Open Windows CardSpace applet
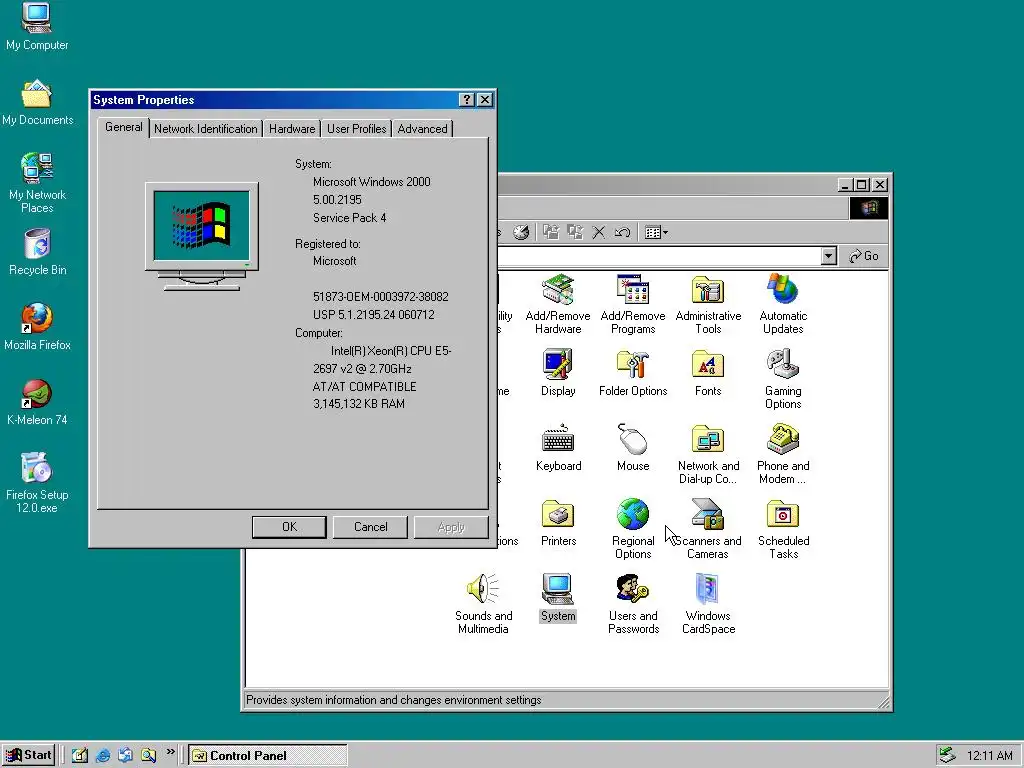The width and height of the screenshot is (1024, 768). pos(708,604)
